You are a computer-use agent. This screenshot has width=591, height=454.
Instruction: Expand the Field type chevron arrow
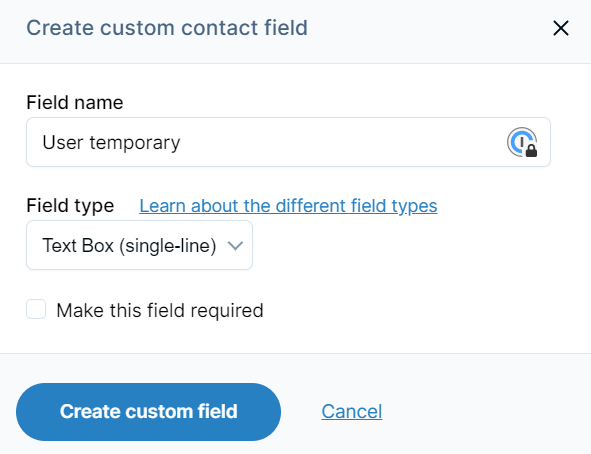pyautogui.click(x=235, y=246)
